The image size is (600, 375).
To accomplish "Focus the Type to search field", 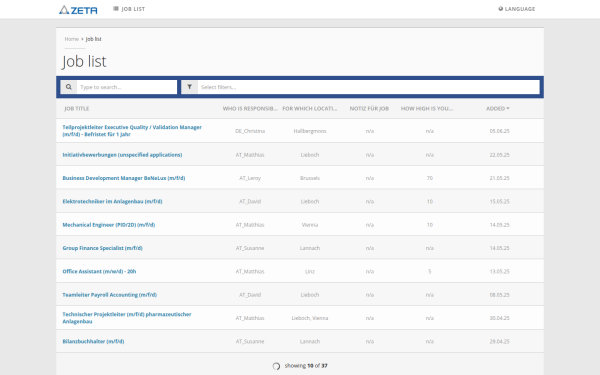I will 127,87.
